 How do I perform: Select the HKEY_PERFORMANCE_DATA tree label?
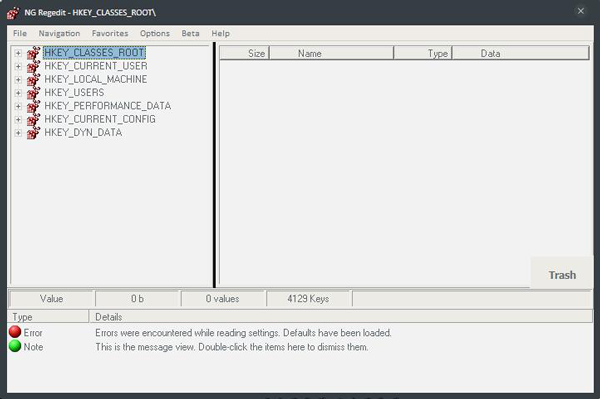(x=108, y=106)
